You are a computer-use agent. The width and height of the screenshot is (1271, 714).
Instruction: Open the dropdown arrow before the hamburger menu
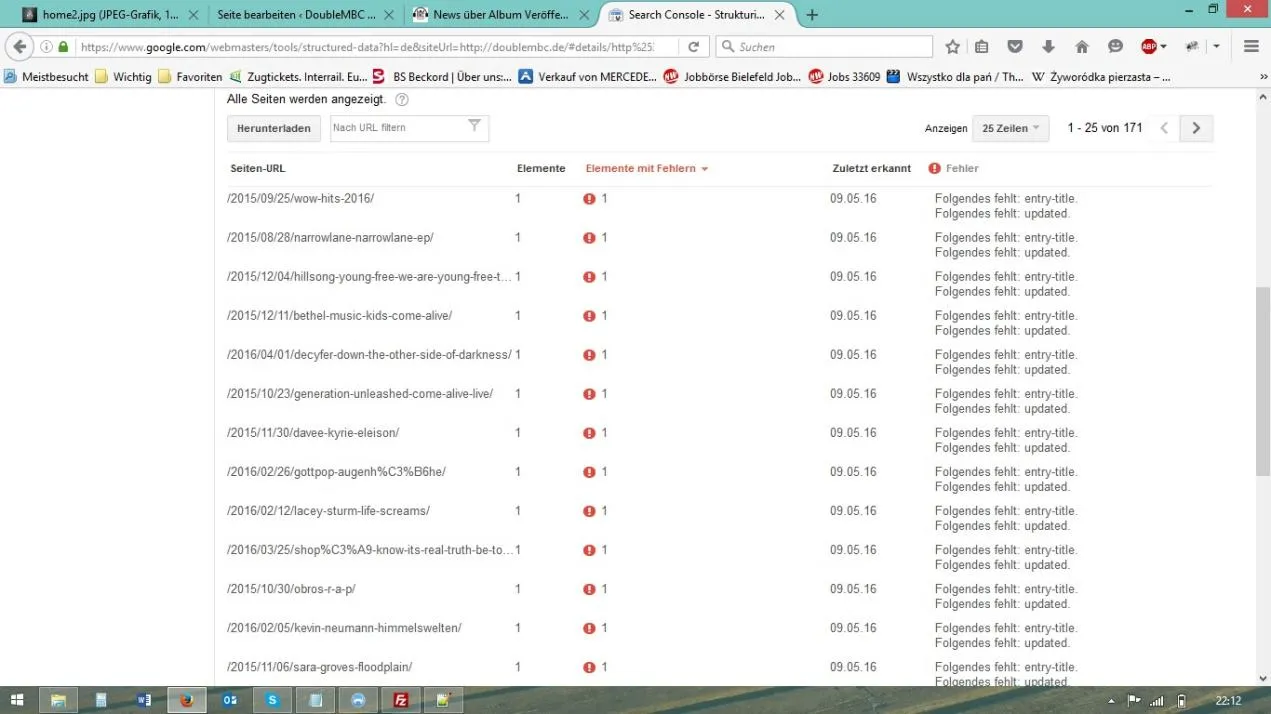coord(1216,47)
